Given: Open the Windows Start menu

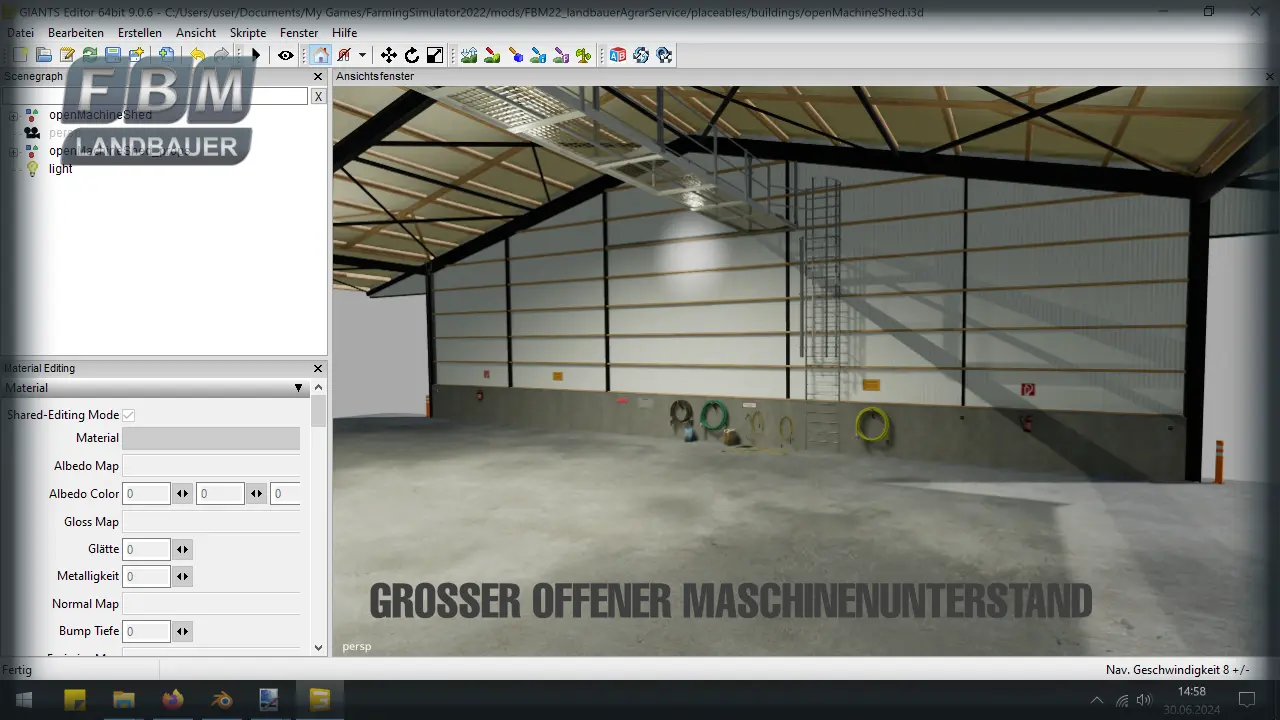Looking at the screenshot, I should click(24, 699).
